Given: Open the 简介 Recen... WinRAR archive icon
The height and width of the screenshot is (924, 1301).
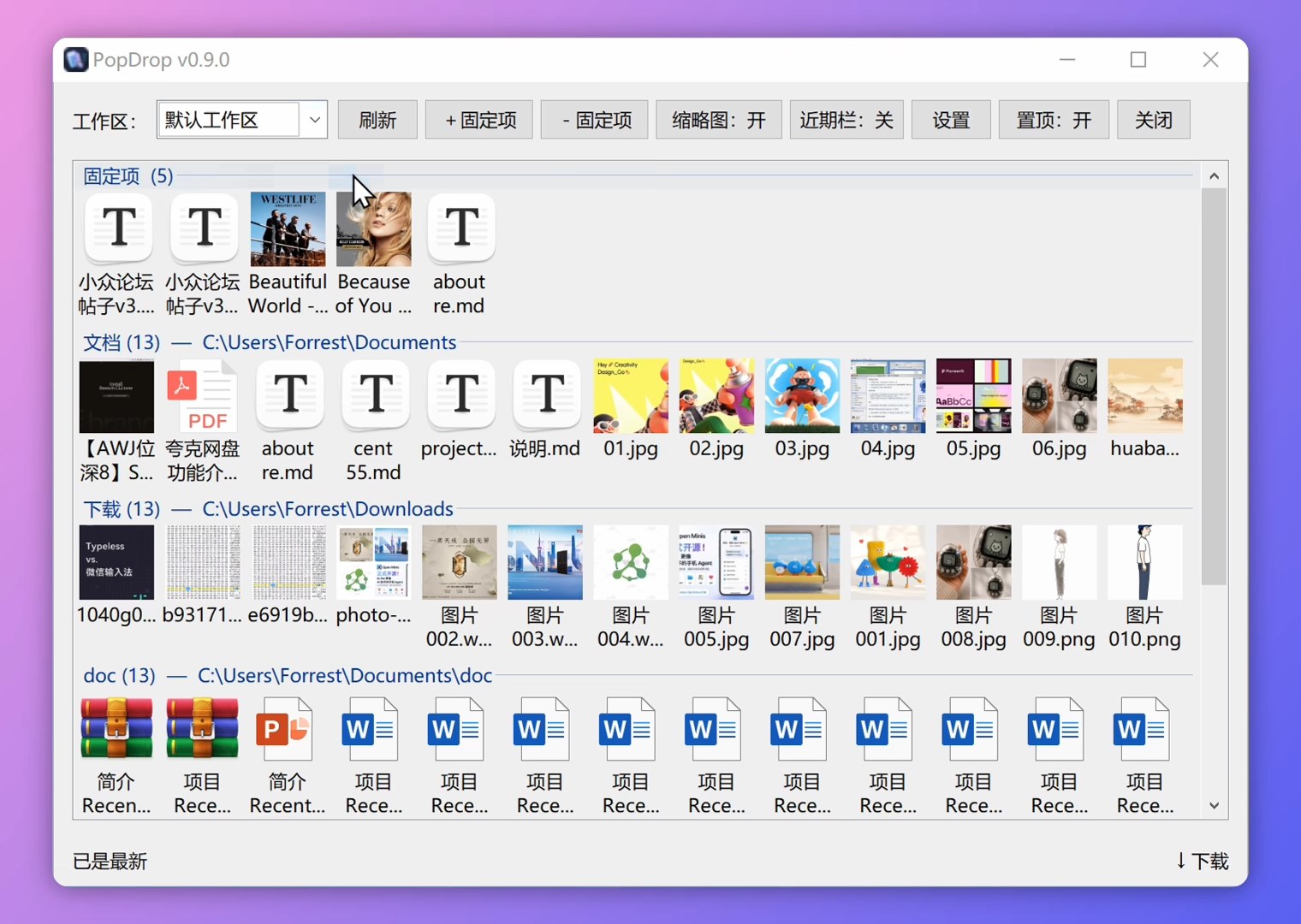Looking at the screenshot, I should pos(116,729).
